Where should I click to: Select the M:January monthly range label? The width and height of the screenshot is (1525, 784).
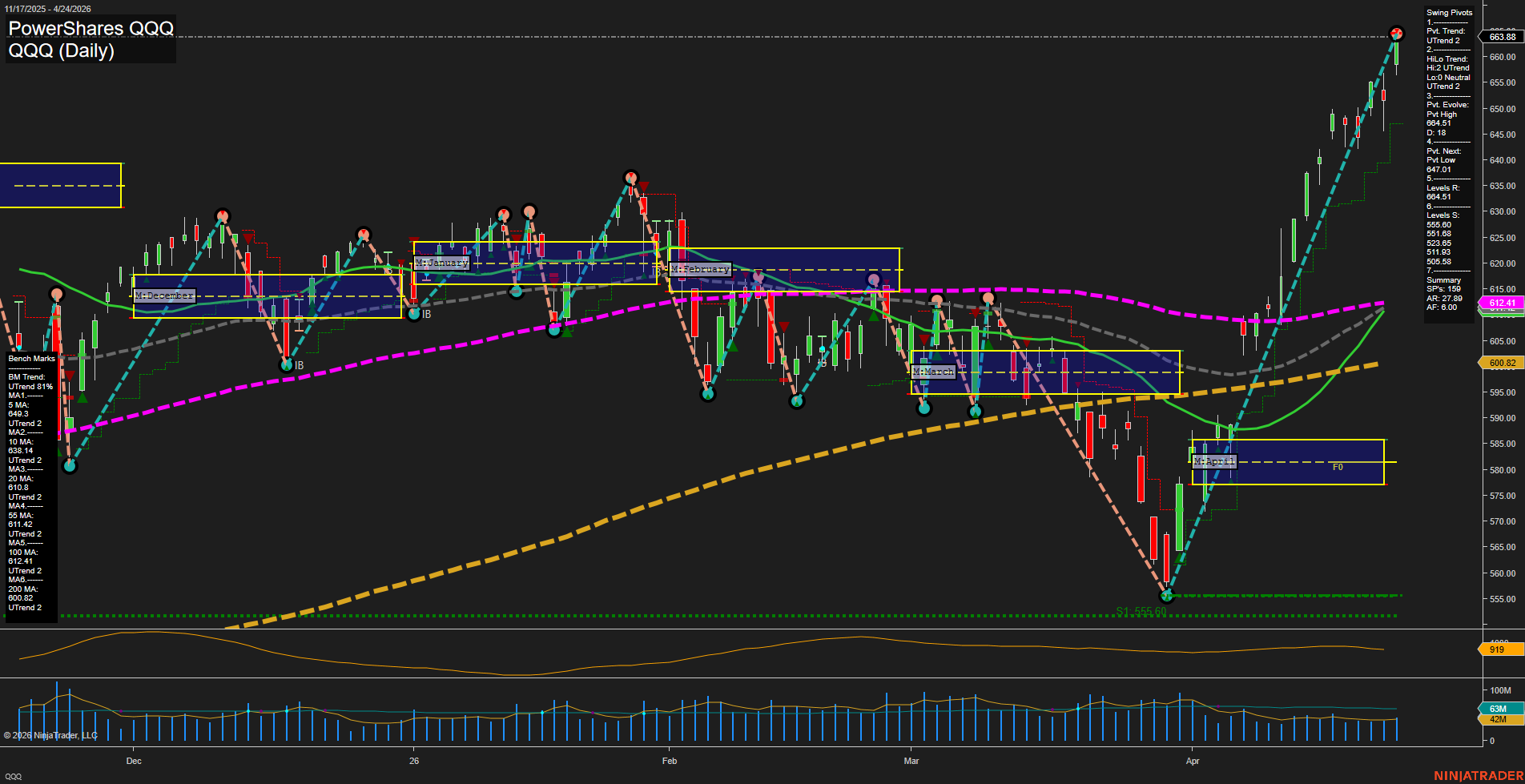click(442, 263)
